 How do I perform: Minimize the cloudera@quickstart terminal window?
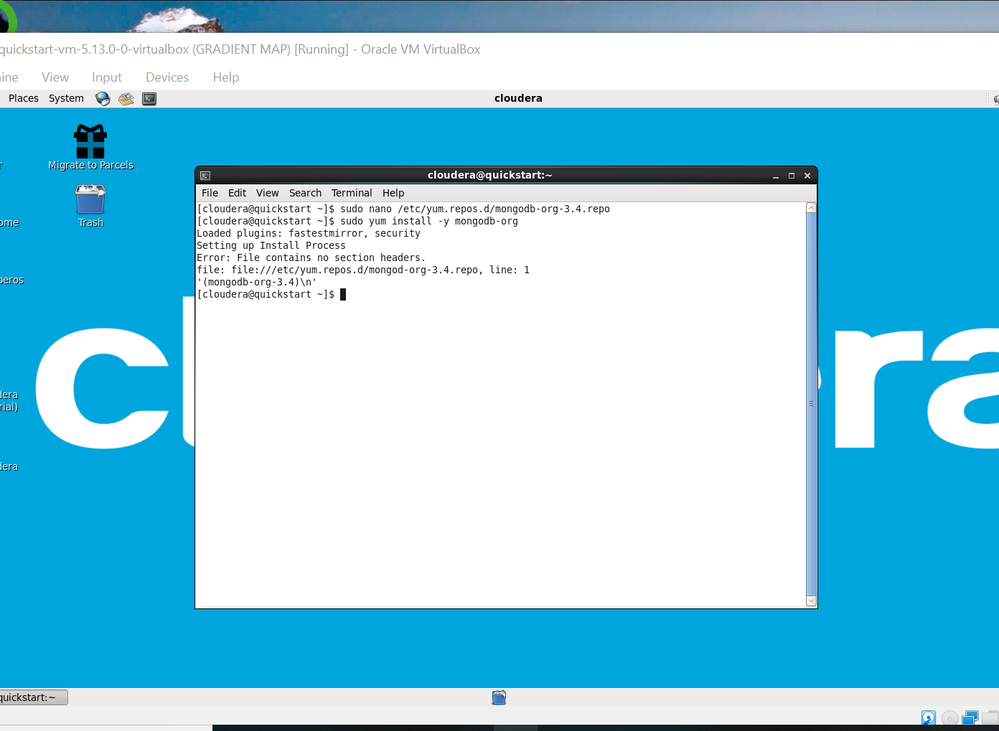point(775,176)
